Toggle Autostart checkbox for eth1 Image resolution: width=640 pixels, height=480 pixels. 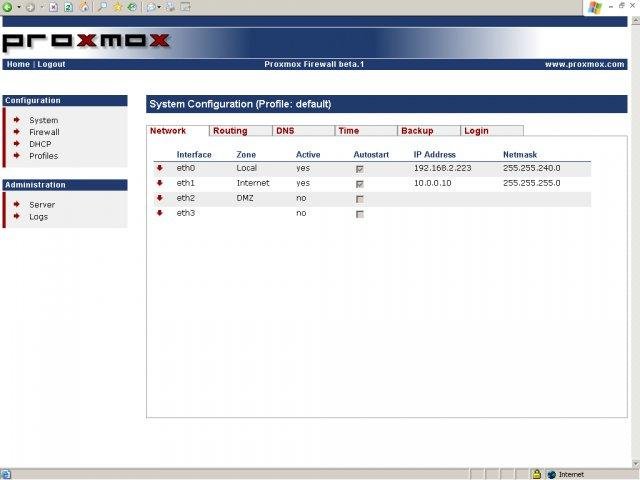[x=360, y=184]
